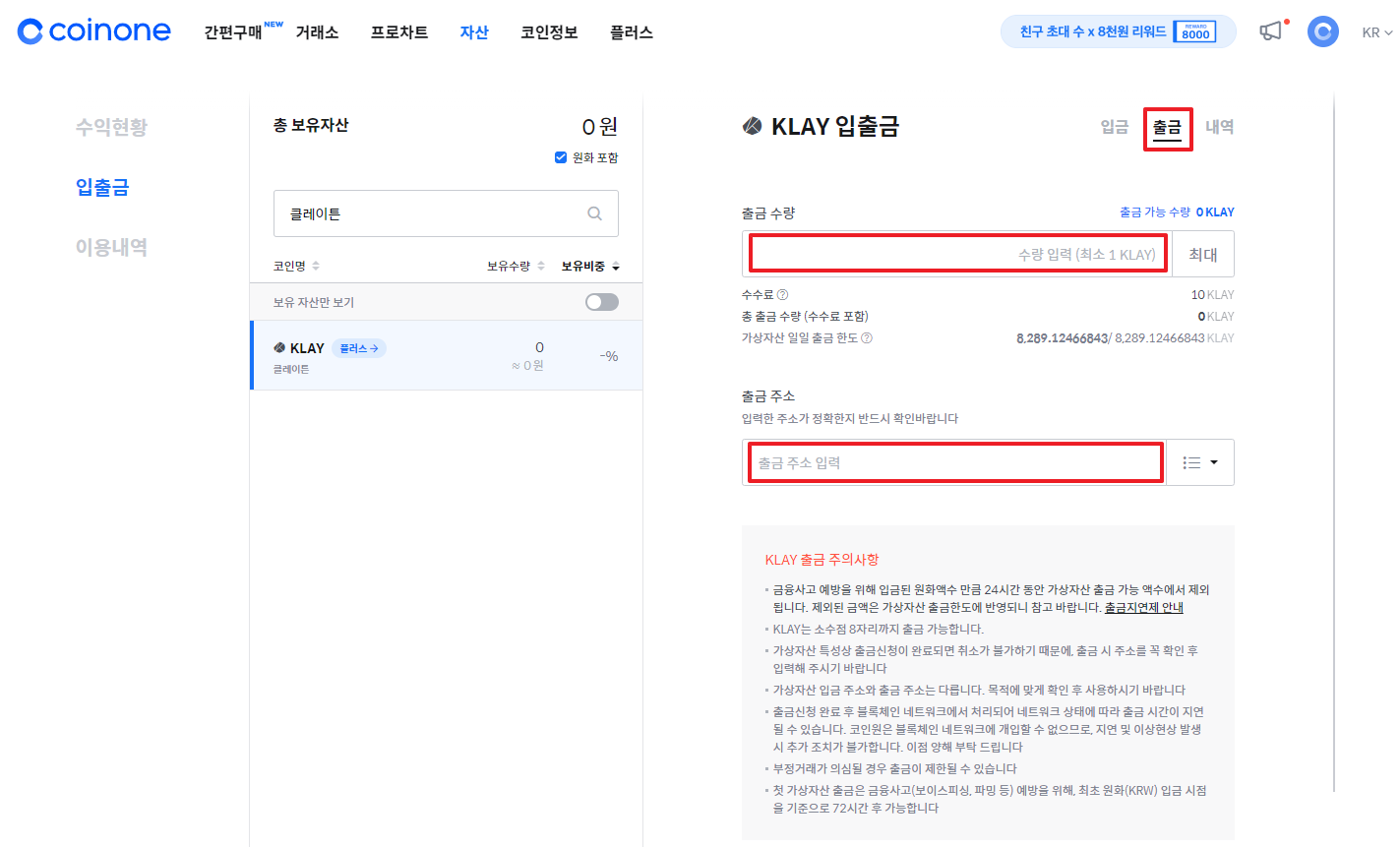Open the 플러스 menu
This screenshot has width=1400, height=847.
pyautogui.click(x=632, y=32)
